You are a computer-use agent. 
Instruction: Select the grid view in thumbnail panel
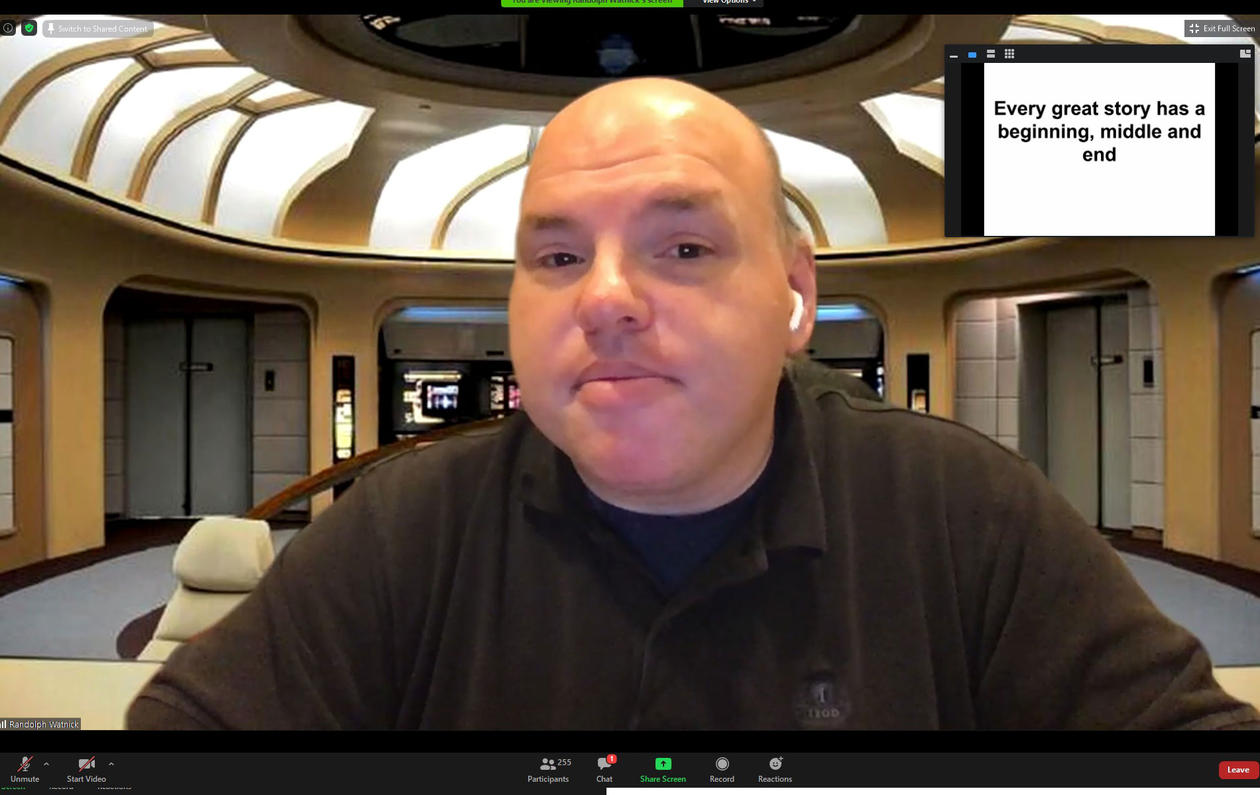pyautogui.click(x=1009, y=54)
